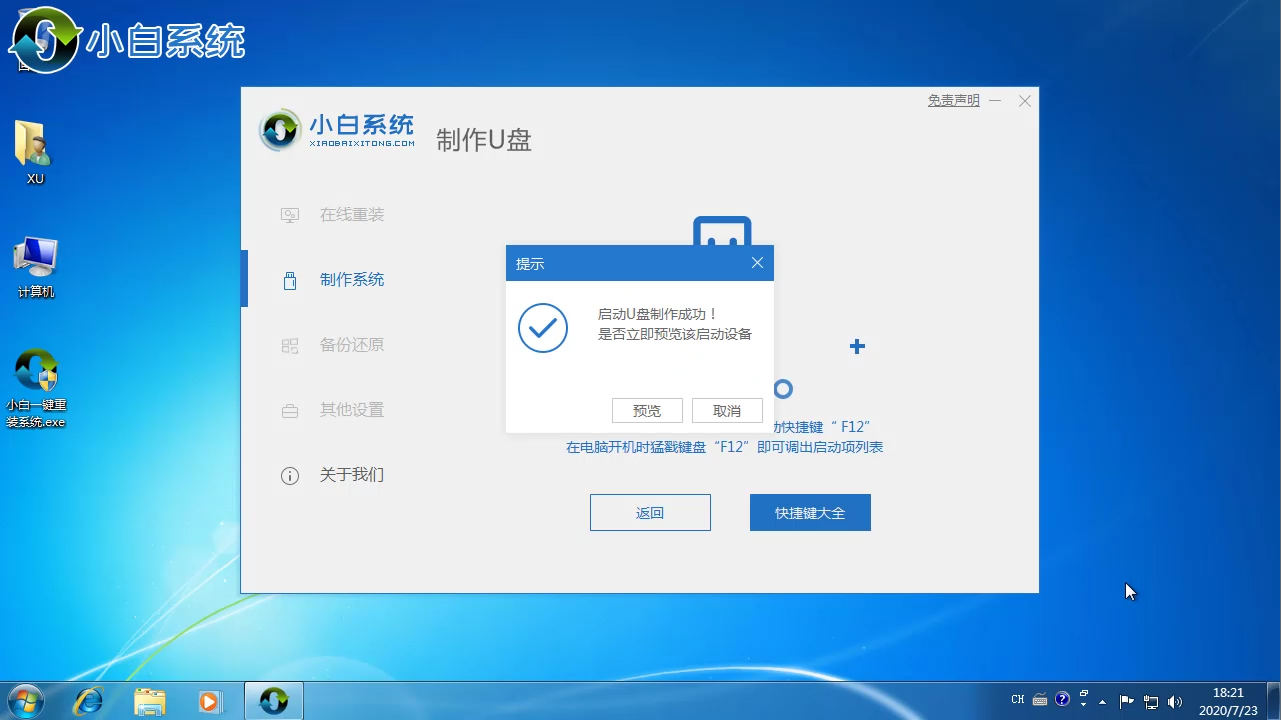1281x720 pixels.
Task: Open the 免责声明 link
Action: [x=953, y=101]
